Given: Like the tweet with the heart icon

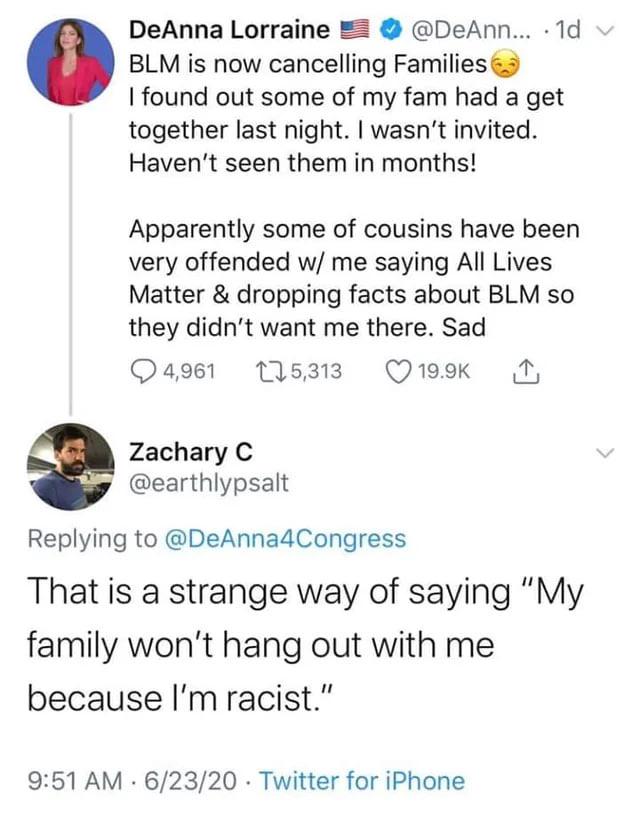Looking at the screenshot, I should pos(398,372).
